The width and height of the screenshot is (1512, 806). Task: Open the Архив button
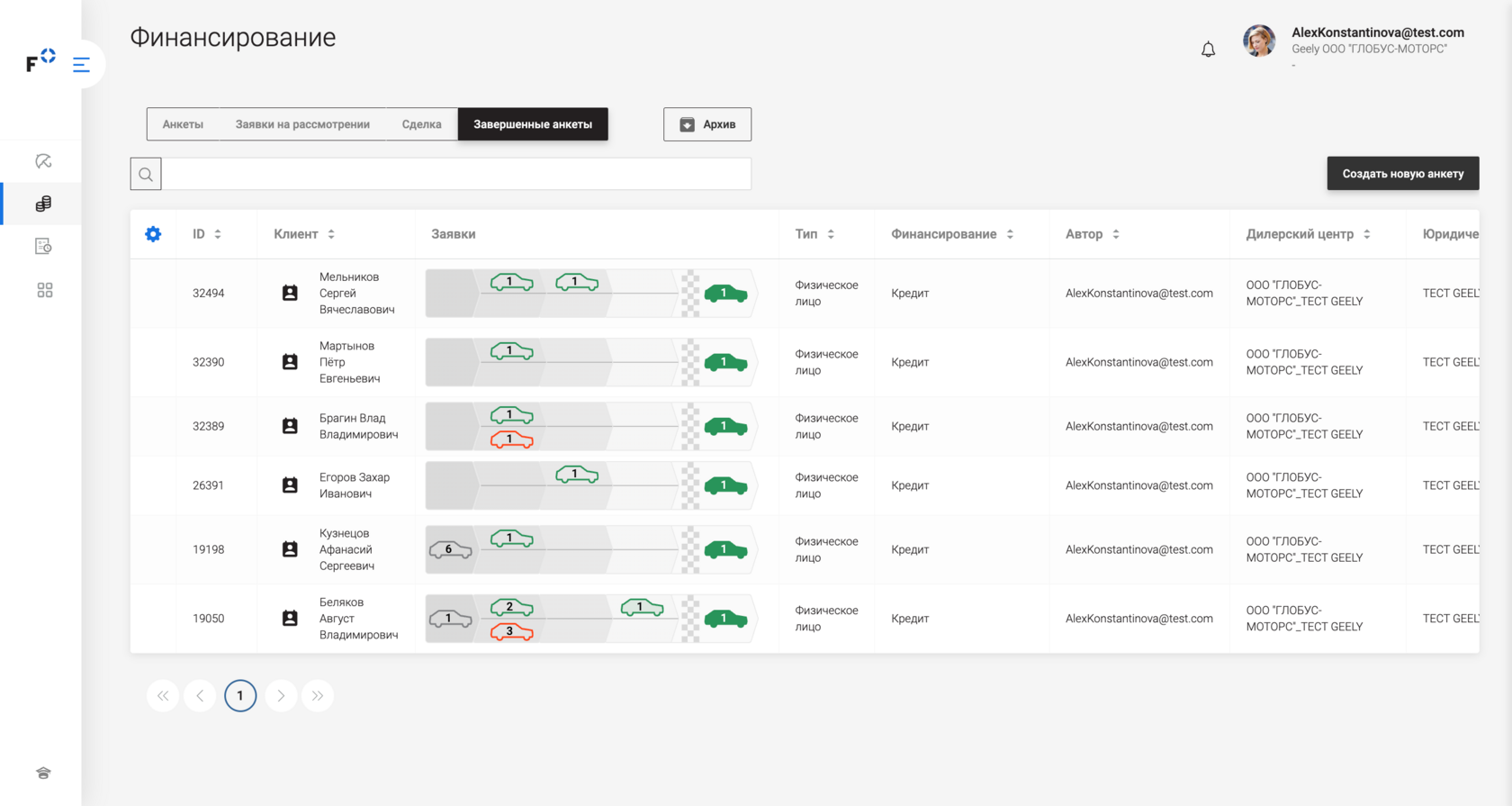(707, 124)
